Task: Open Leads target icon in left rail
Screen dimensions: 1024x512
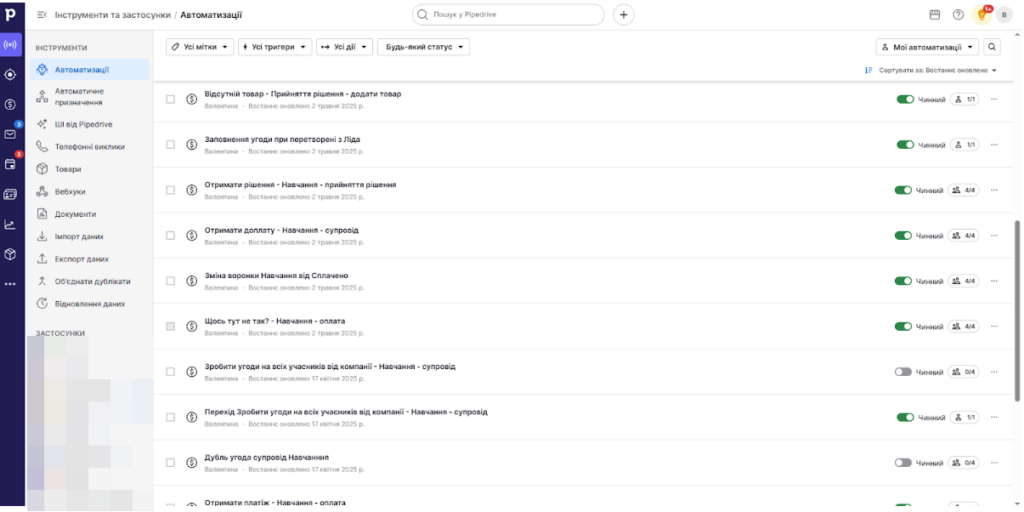Action: (10, 74)
